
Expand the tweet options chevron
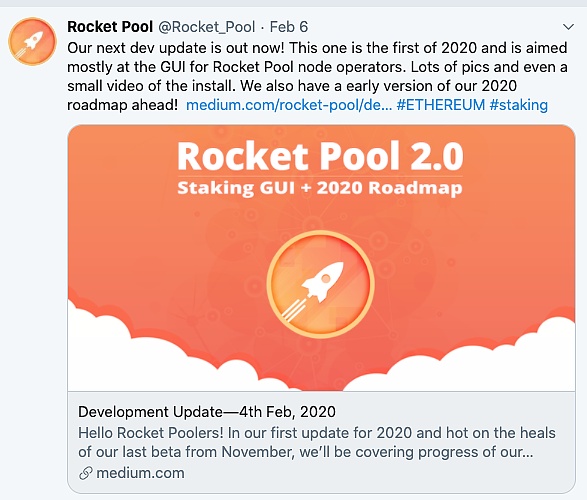tap(568, 27)
